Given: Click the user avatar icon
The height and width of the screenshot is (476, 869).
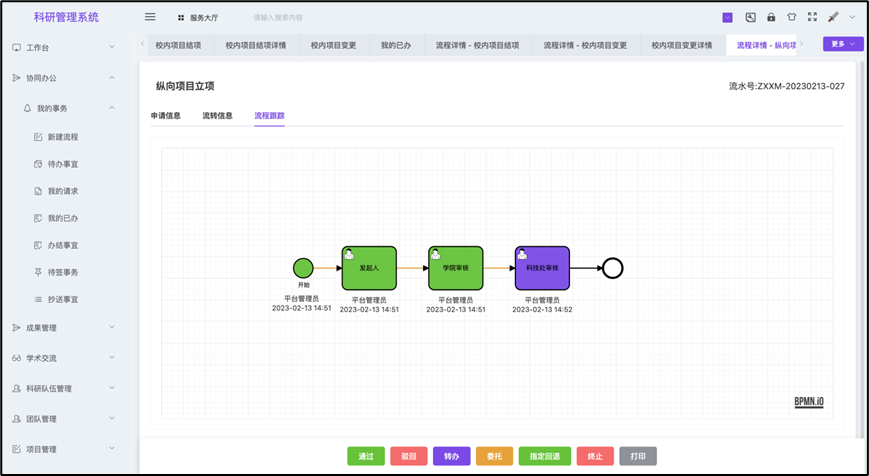Looking at the screenshot, I should [x=833, y=17].
